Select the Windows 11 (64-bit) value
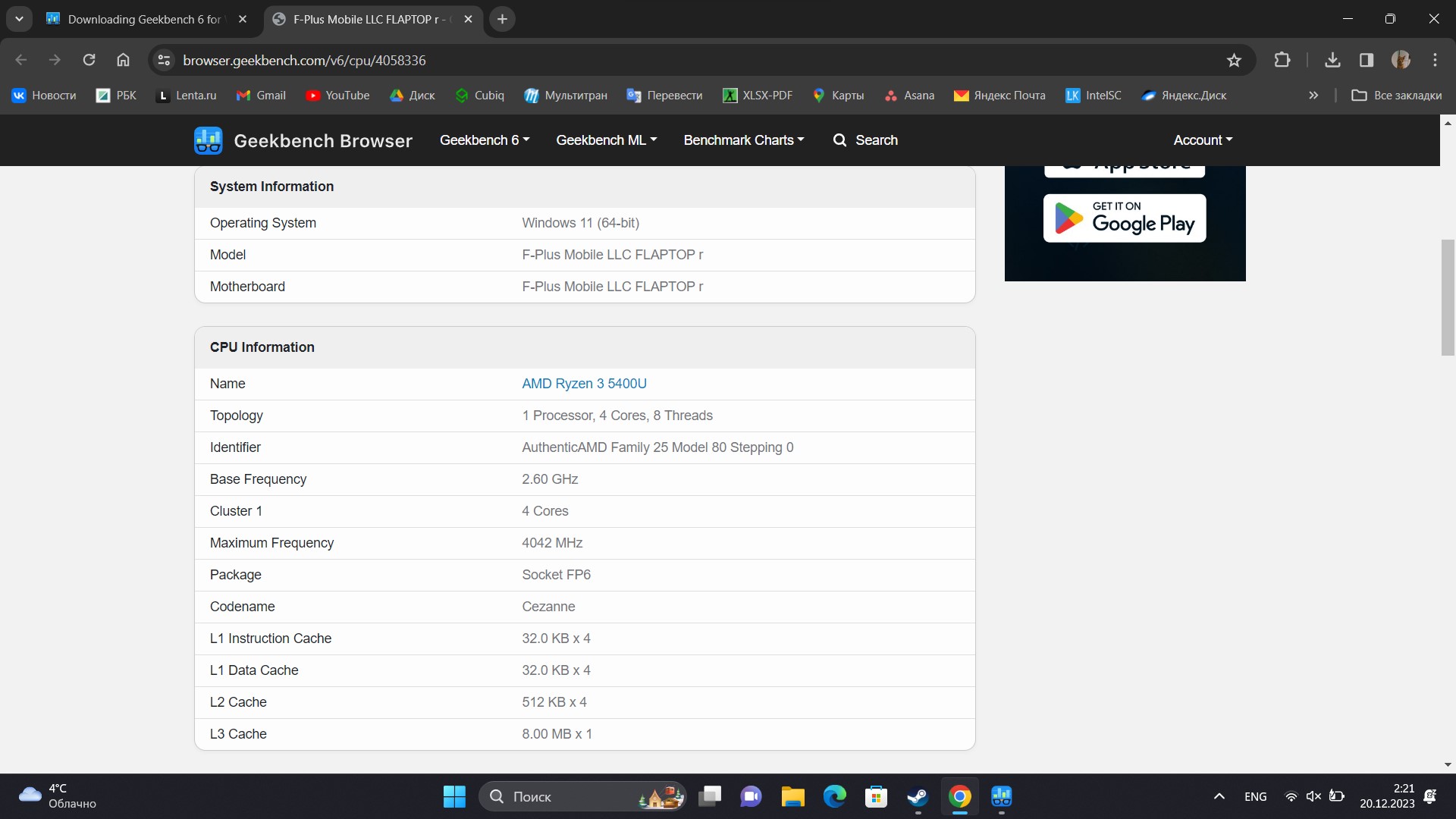1456x819 pixels. (x=580, y=223)
